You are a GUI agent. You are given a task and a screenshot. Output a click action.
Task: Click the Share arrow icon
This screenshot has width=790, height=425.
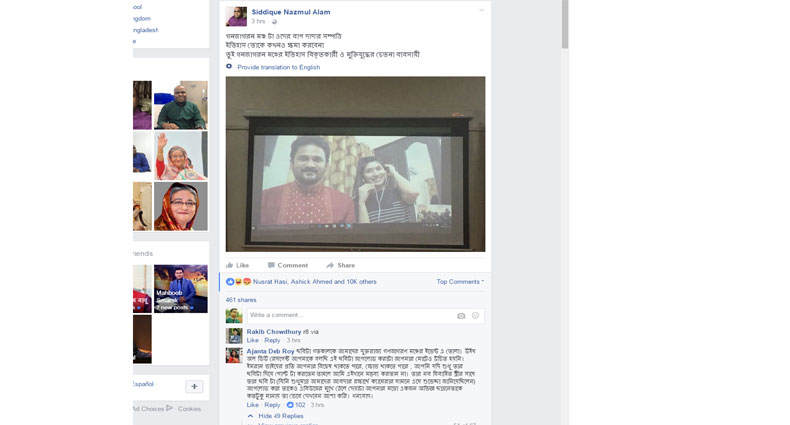pos(330,265)
